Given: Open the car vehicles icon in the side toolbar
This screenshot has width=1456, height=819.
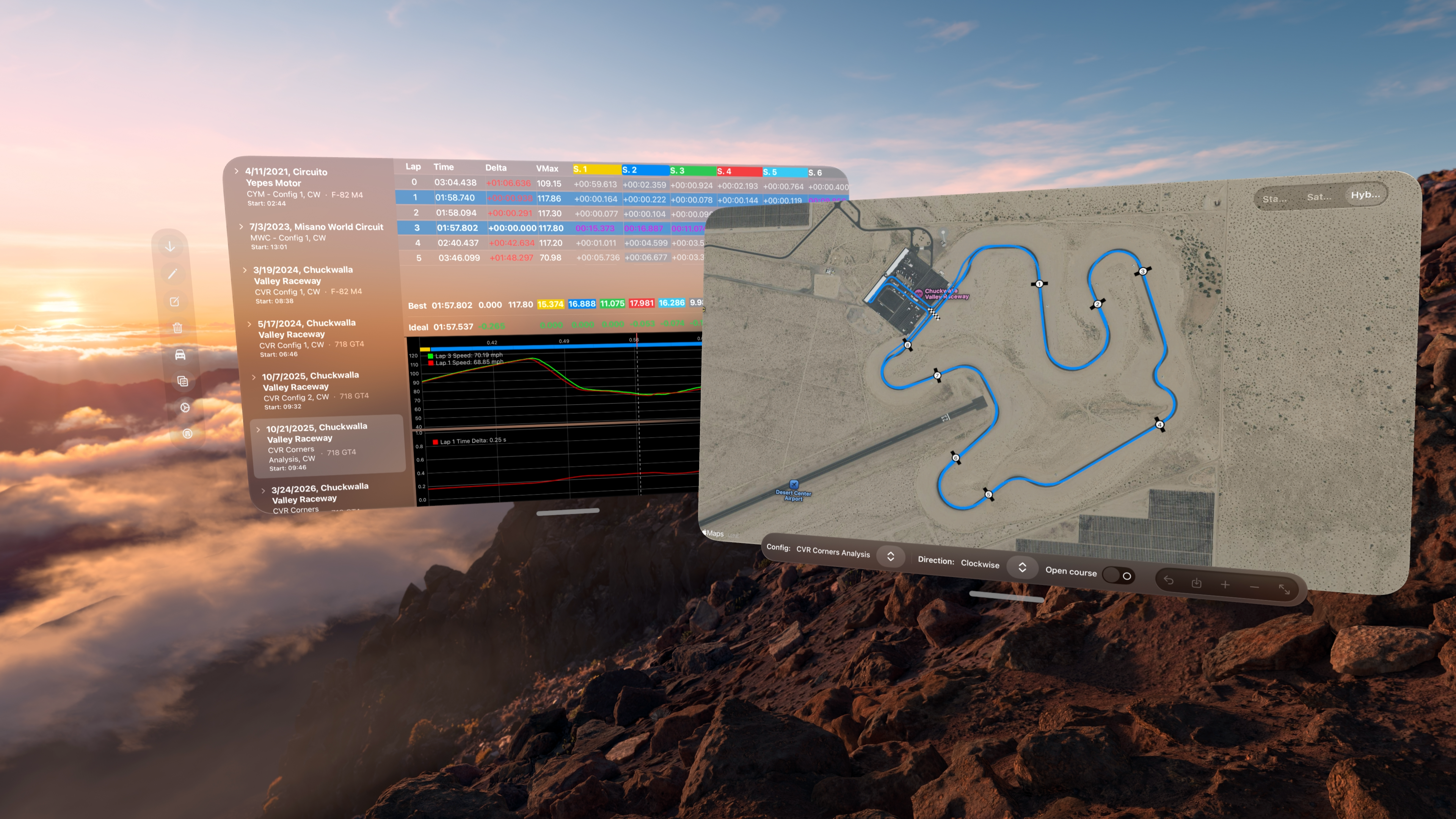Looking at the screenshot, I should tap(180, 355).
